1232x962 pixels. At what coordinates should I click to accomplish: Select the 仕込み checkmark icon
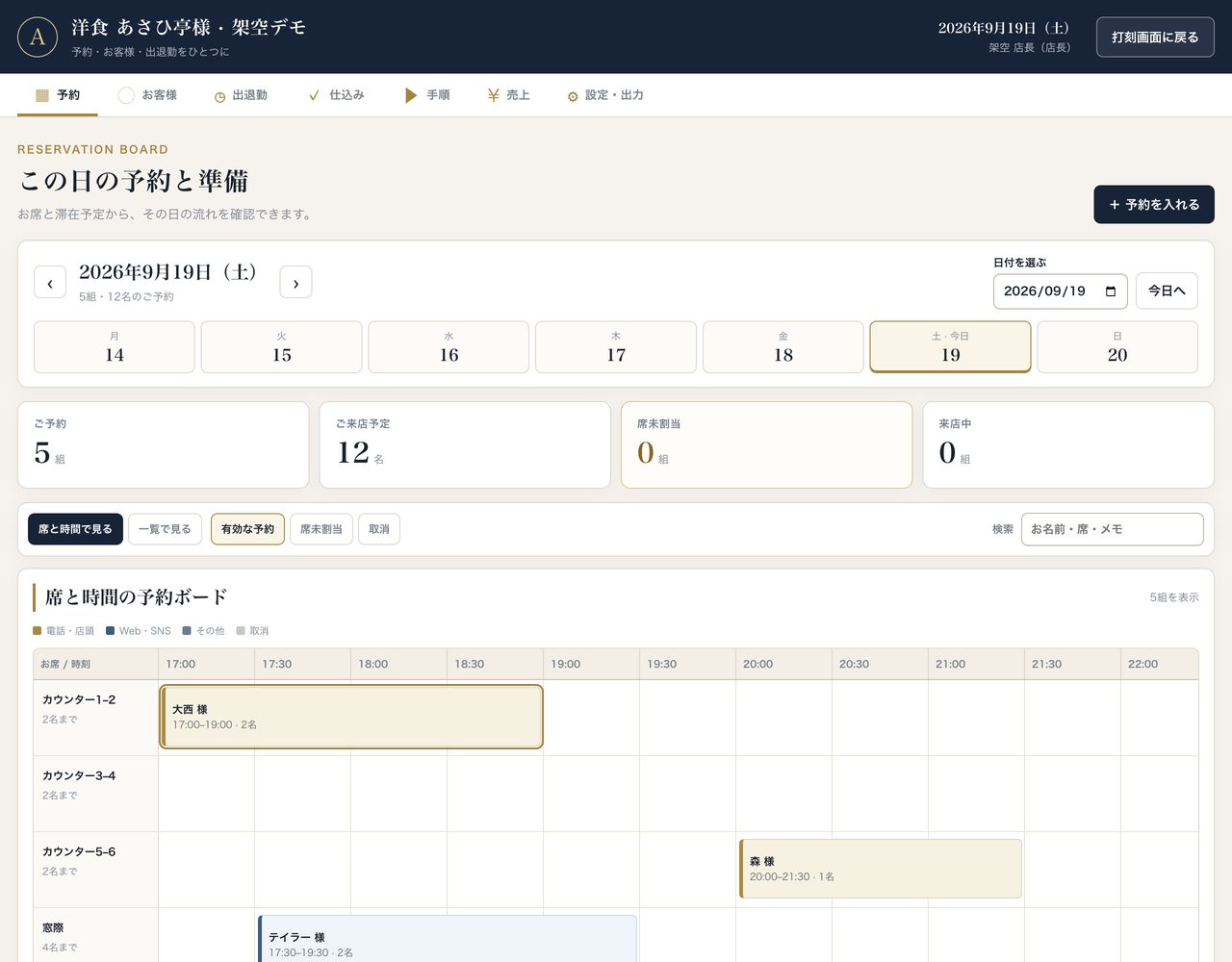314,95
